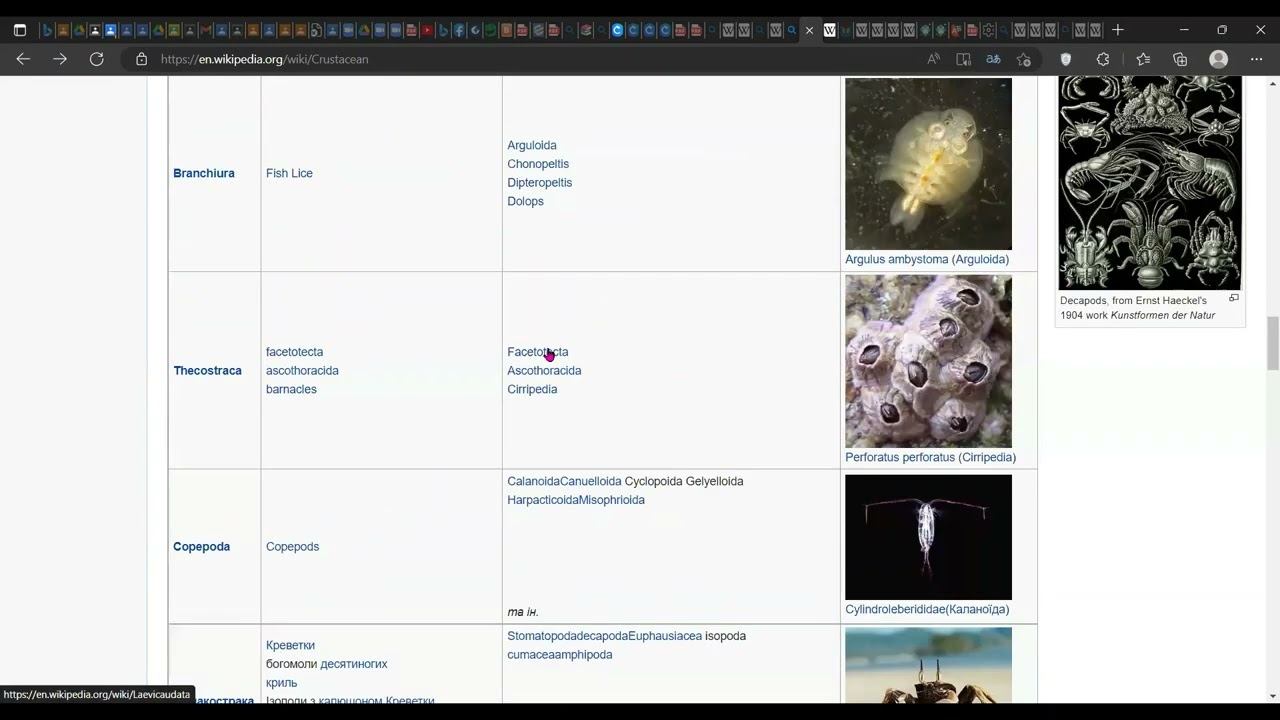The height and width of the screenshot is (720, 1280).
Task: Open the Cirripedia order link
Action: 532,389
